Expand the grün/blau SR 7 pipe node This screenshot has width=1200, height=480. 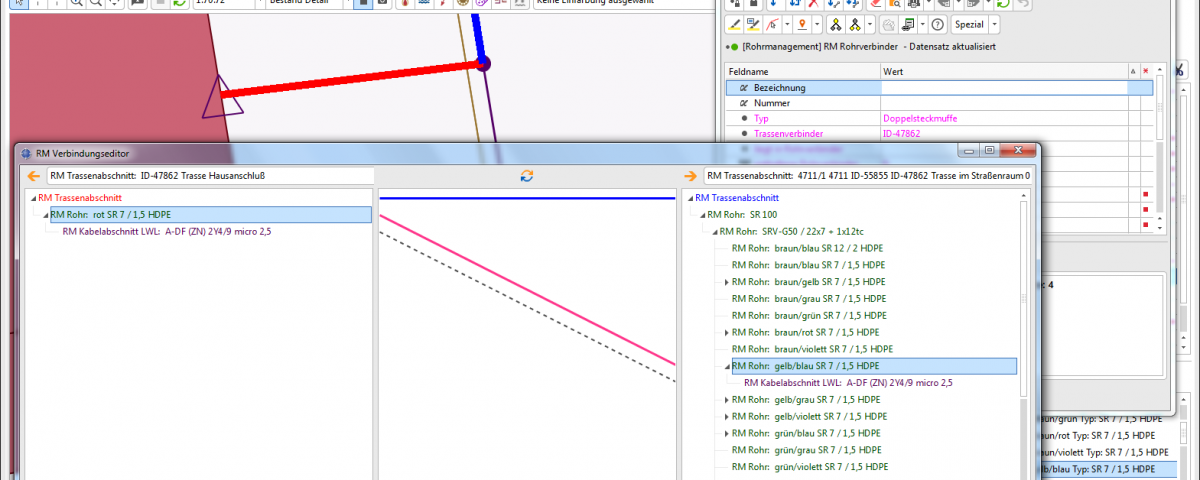tap(727, 433)
